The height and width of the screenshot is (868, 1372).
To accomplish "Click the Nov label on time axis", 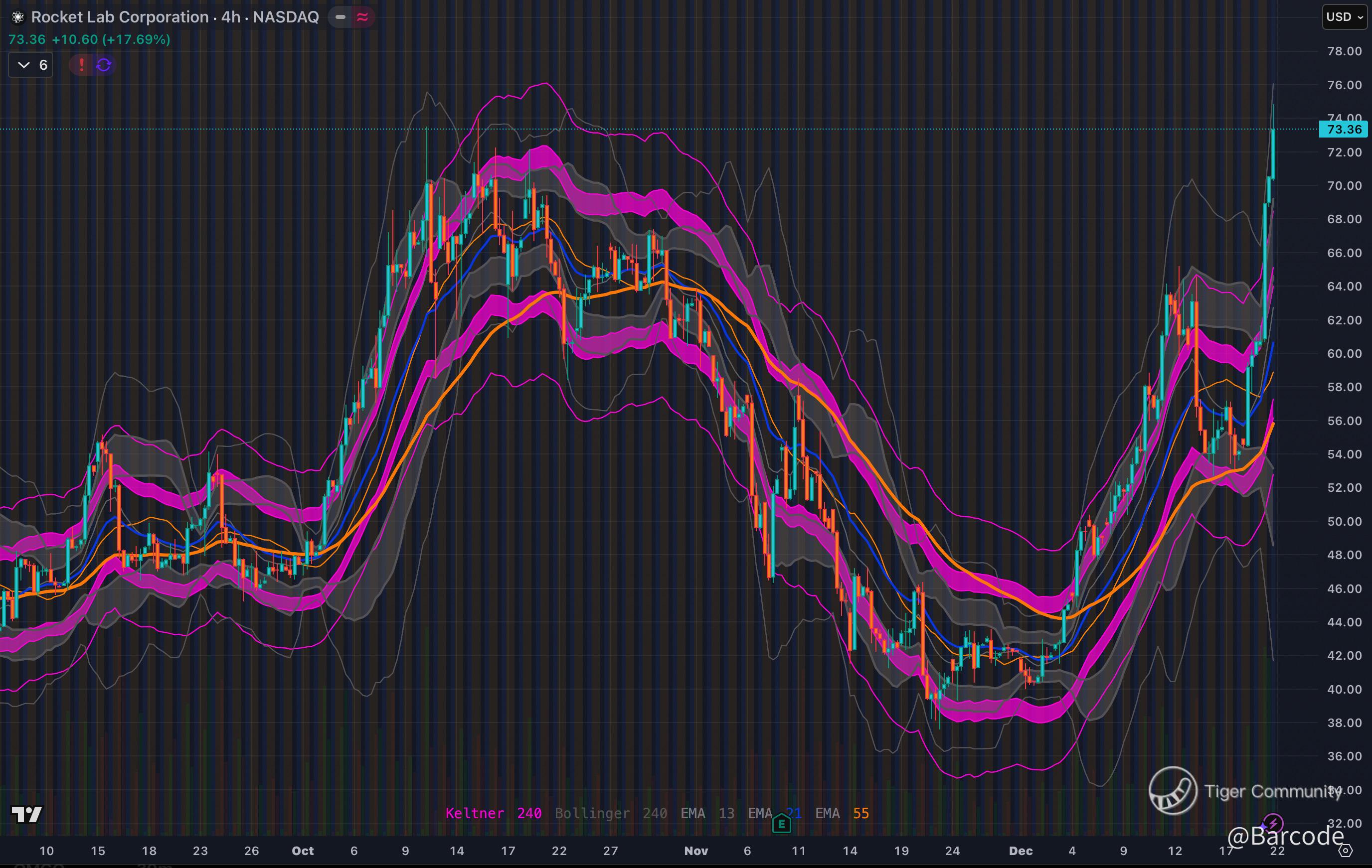I will [x=695, y=851].
